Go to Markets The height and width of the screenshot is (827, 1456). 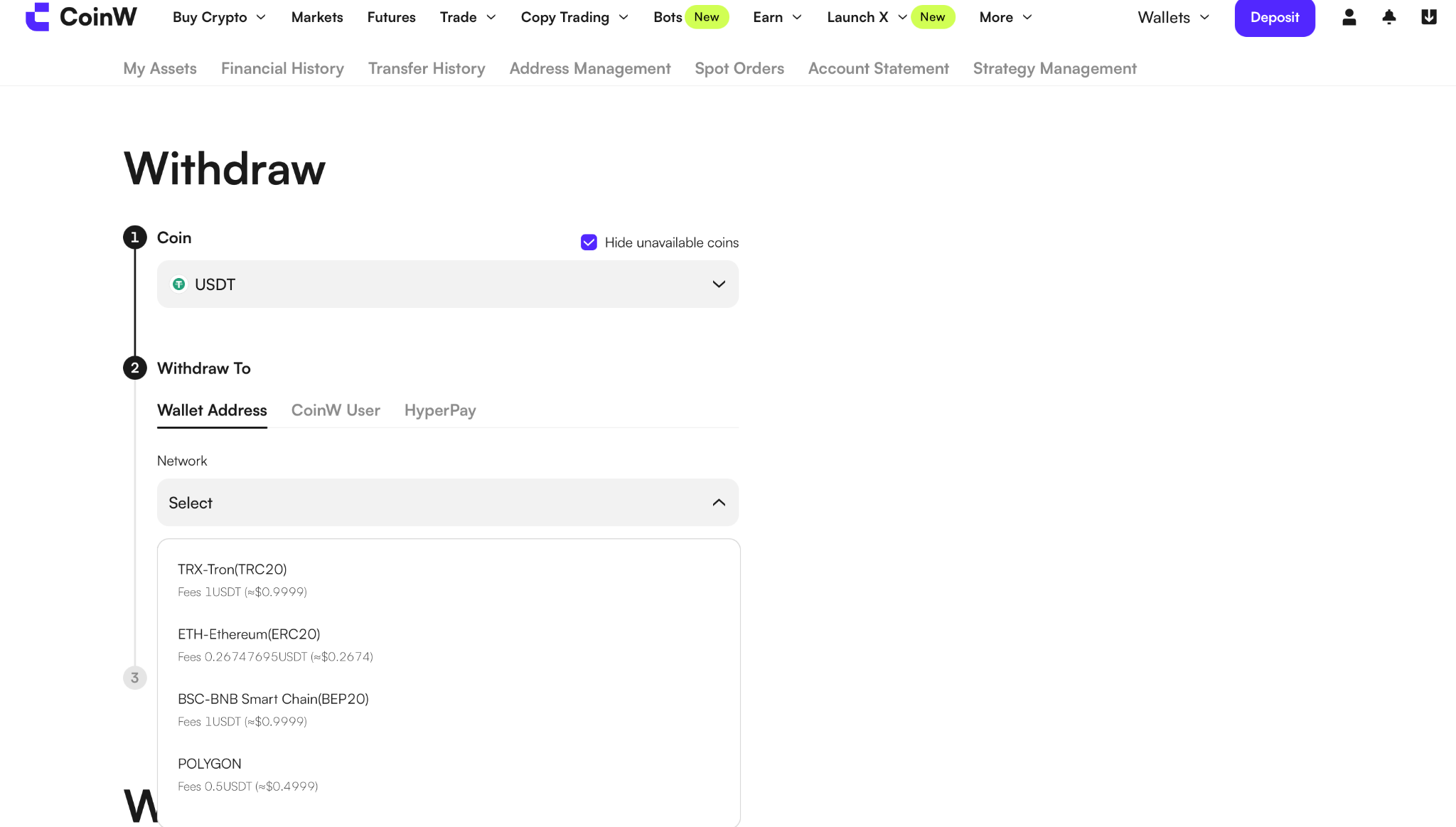(x=317, y=17)
